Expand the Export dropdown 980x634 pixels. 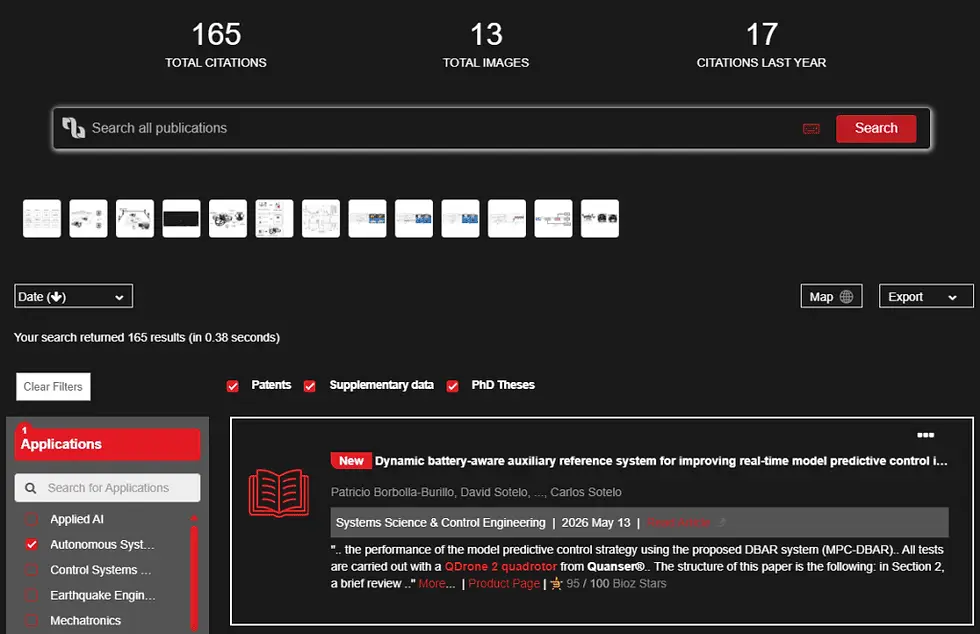[x=926, y=296]
